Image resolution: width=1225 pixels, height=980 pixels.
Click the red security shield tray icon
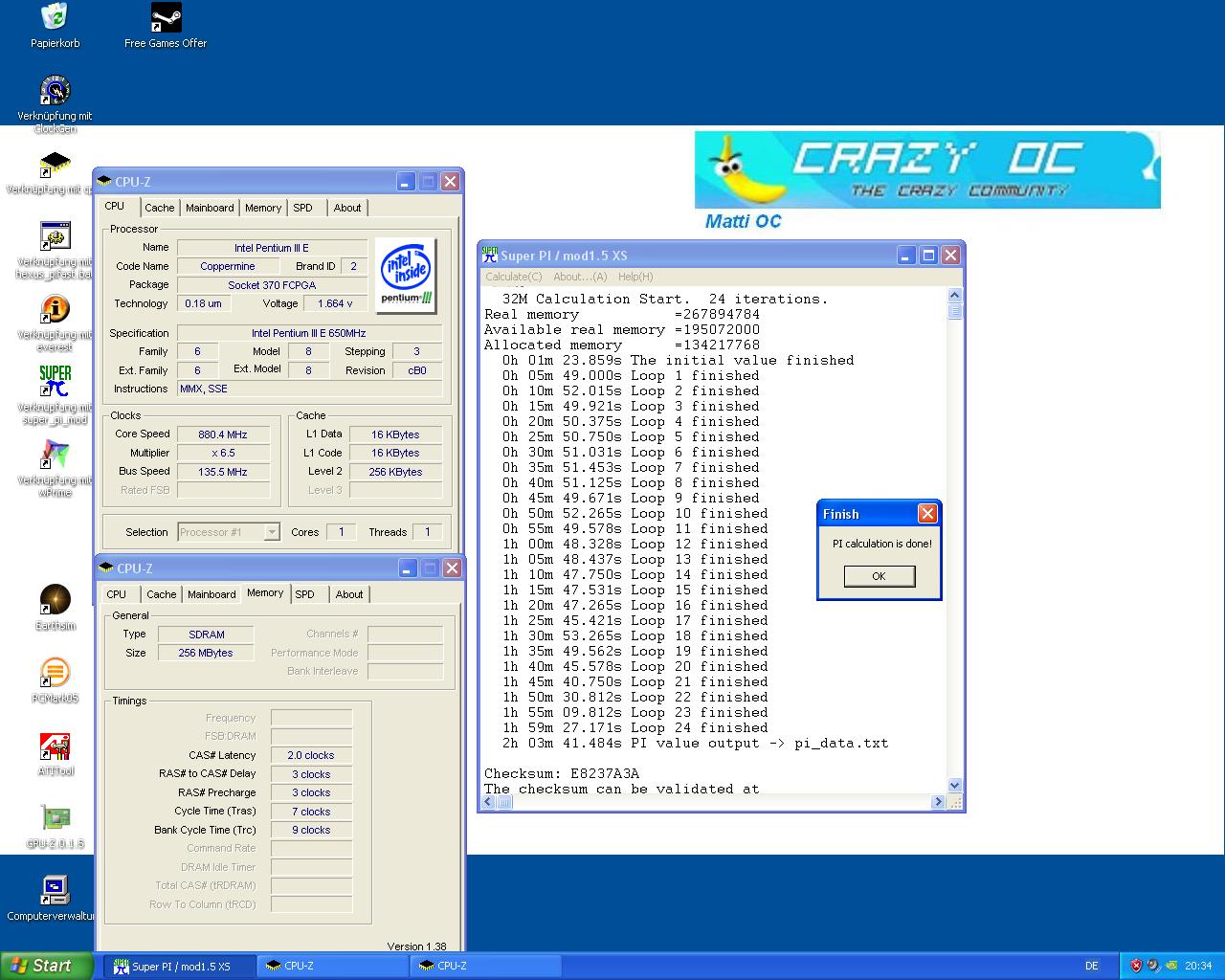click(1136, 966)
